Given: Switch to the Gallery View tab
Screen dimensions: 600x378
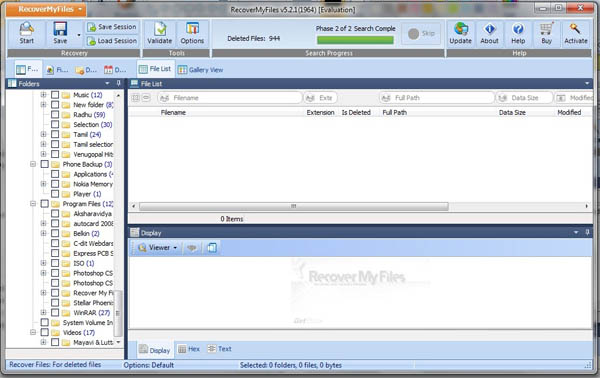Looking at the screenshot, I should click(201, 70).
